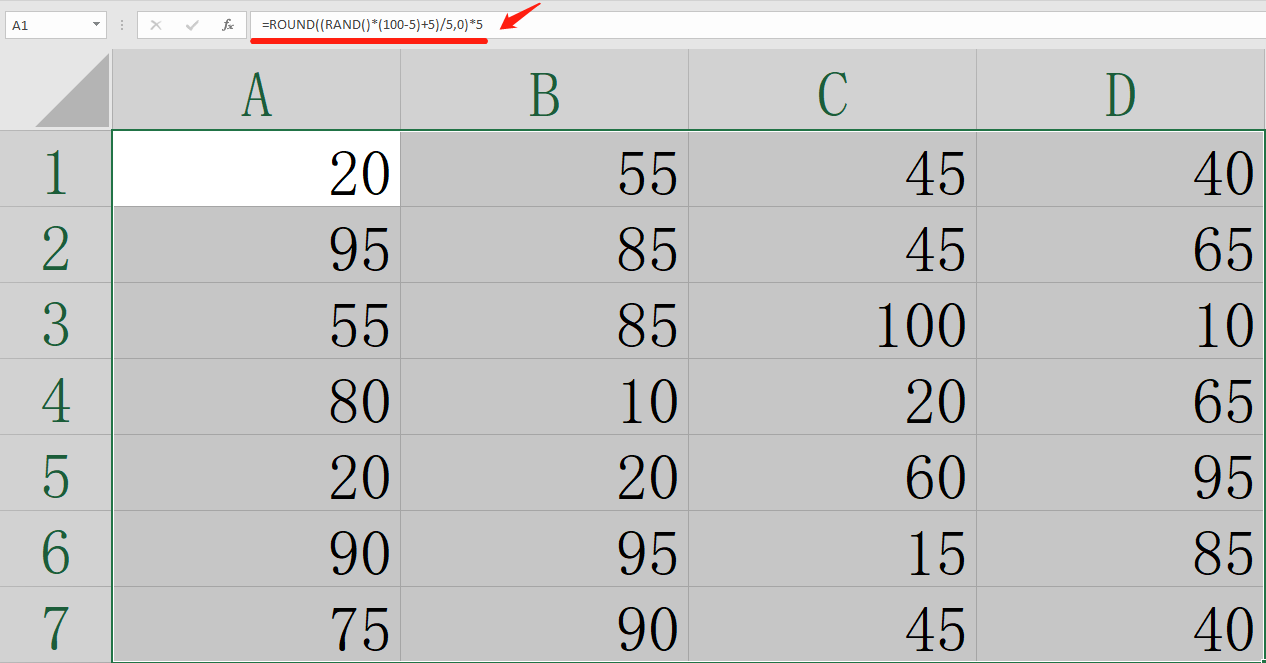Screen dimensions: 1266x663
Task: Open Insert Function fx dialog
Action: click(228, 25)
